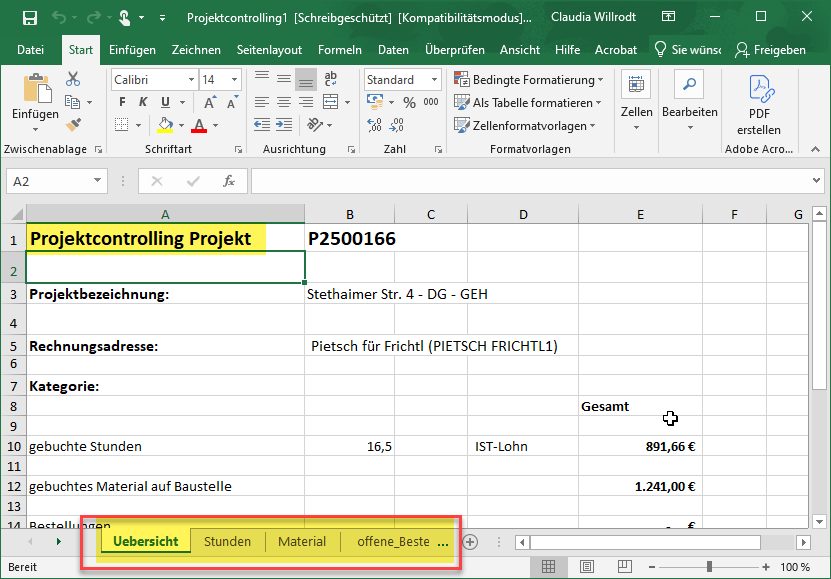Open Ribbon display options button
Screen dimensions: 831x579
(669, 17)
